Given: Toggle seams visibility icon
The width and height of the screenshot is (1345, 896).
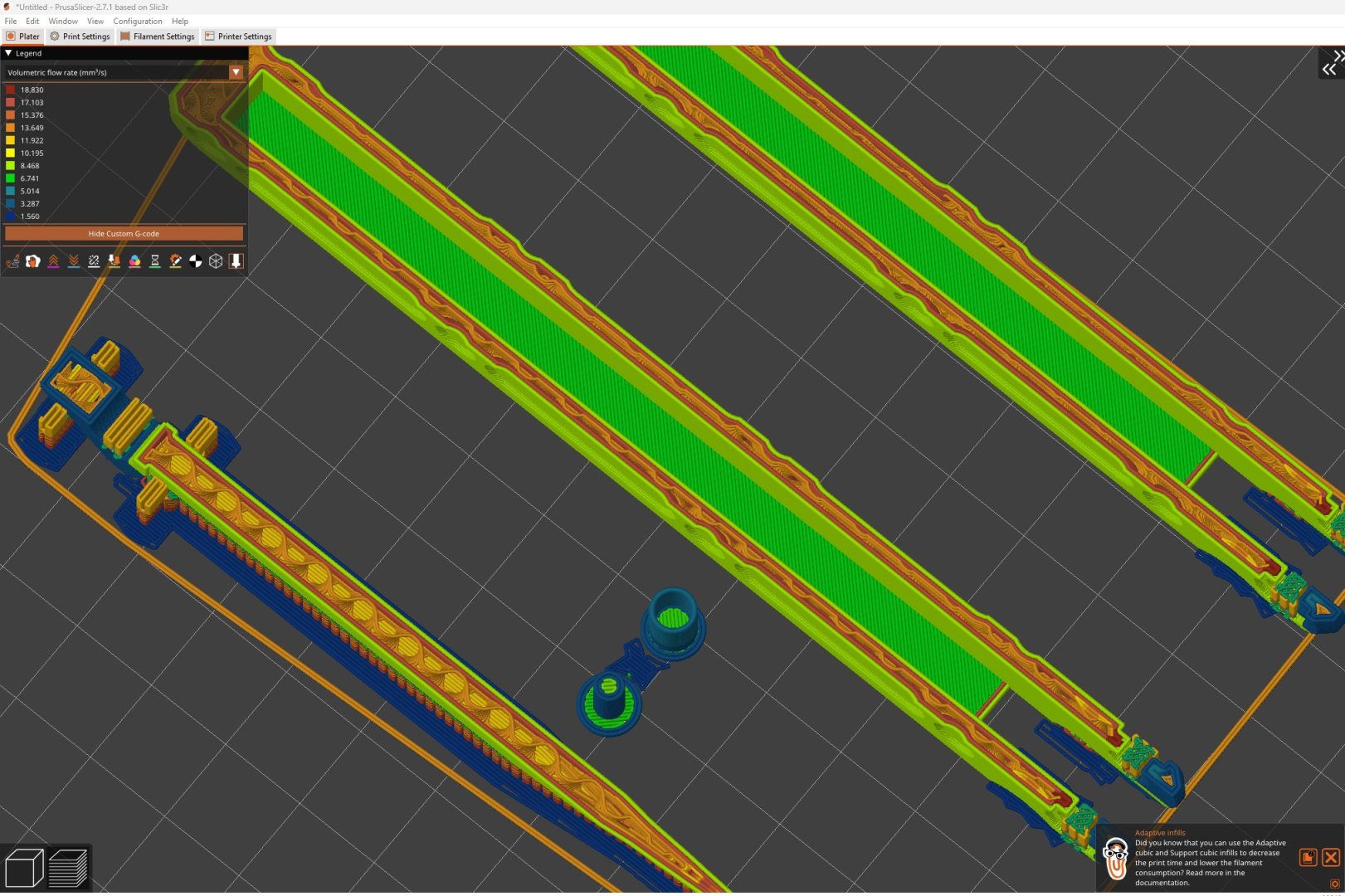Looking at the screenshot, I should [x=94, y=261].
